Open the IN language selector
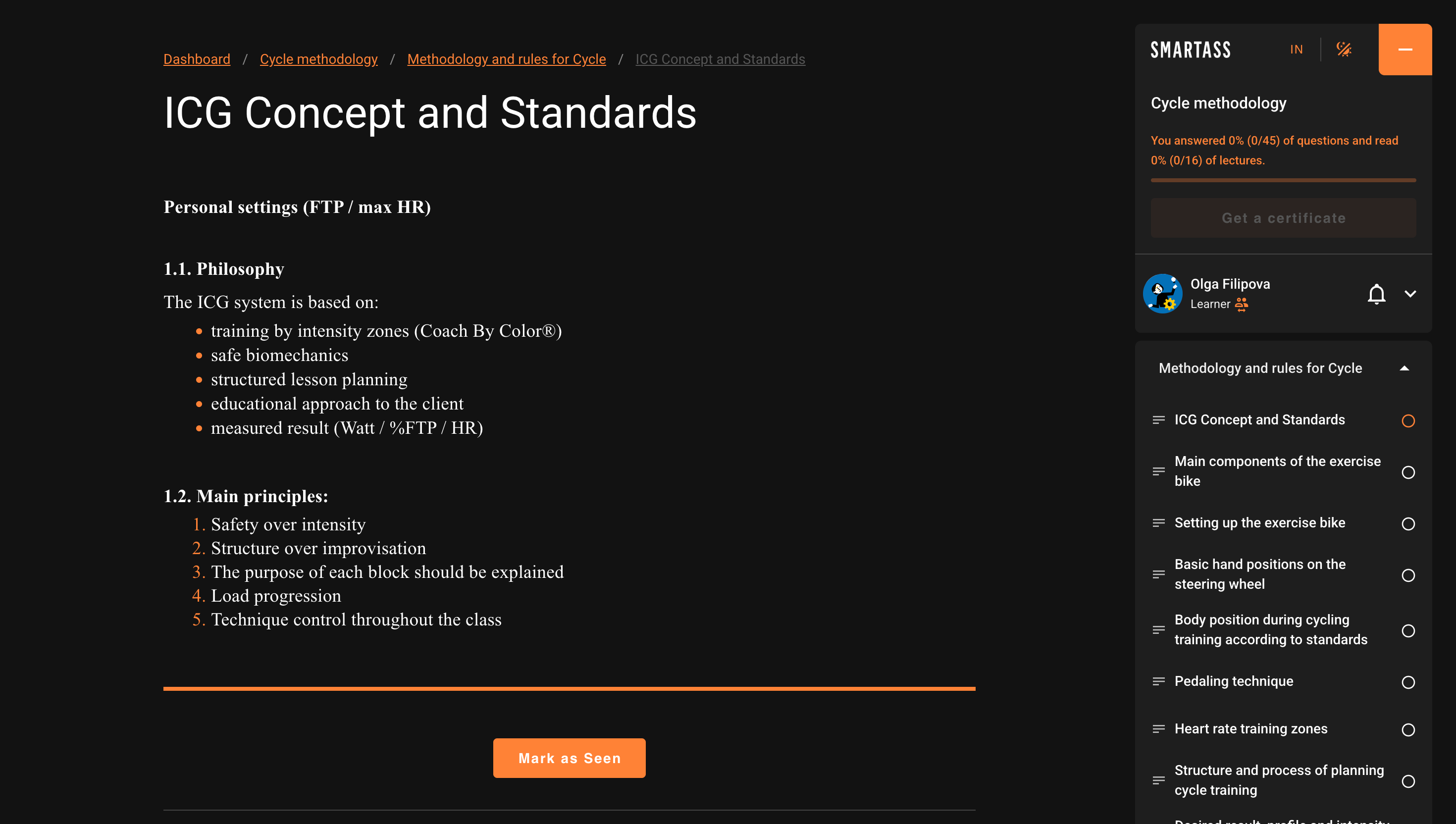 [1296, 49]
